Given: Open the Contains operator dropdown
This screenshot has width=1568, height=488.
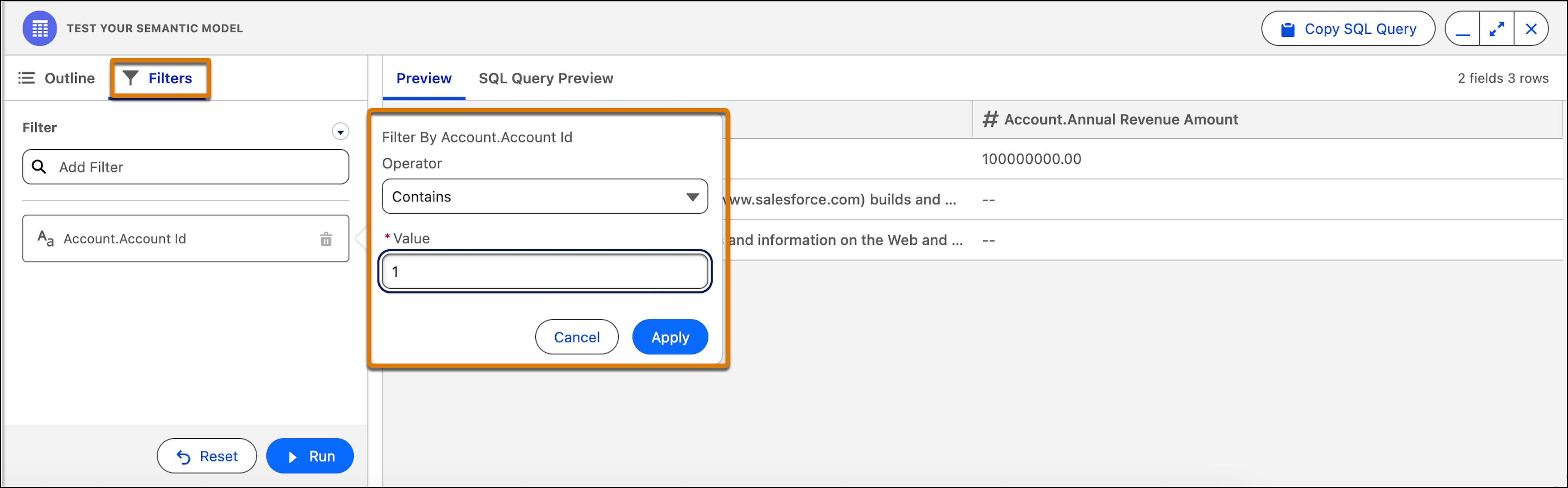Looking at the screenshot, I should pos(545,196).
